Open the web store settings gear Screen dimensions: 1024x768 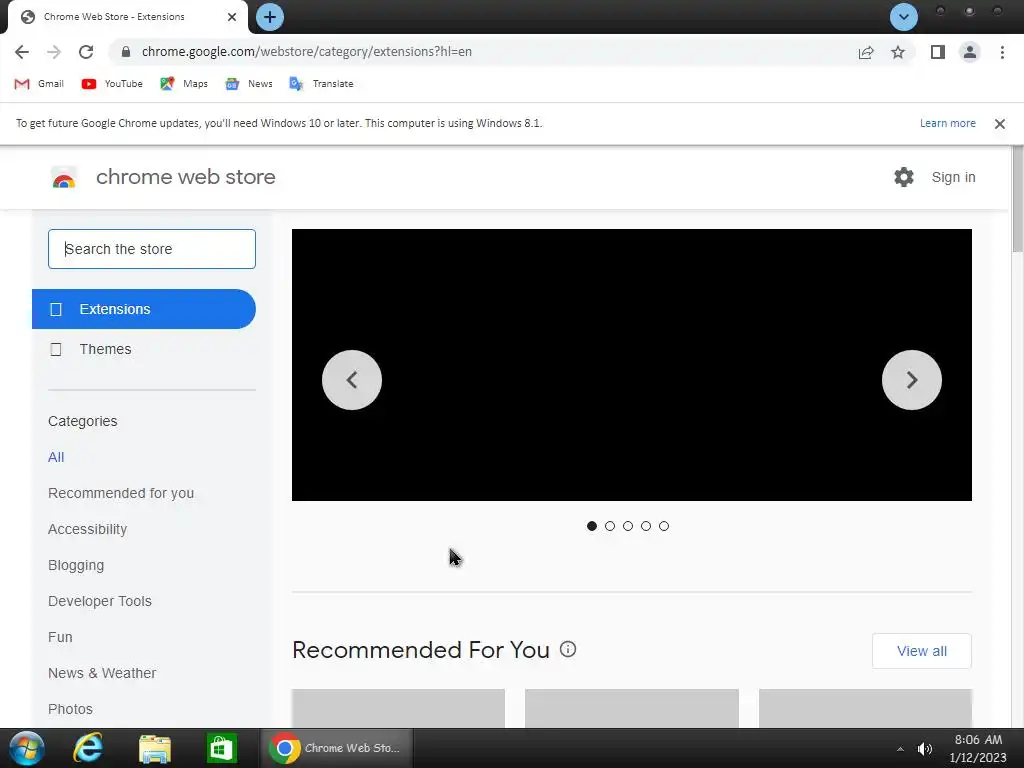click(904, 177)
